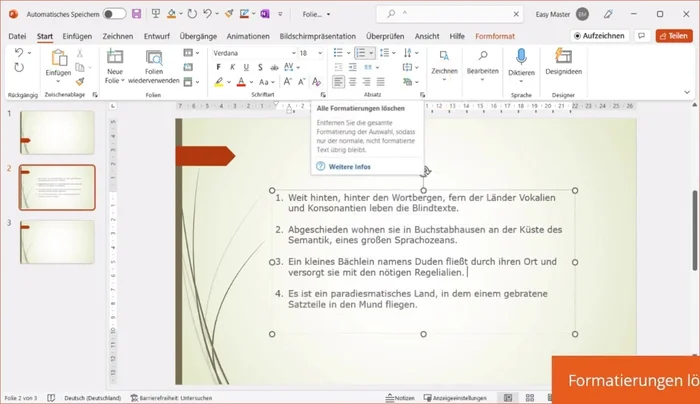Click the Zeichnen shapes icon in ribbon
This screenshot has width=700, height=404.
pyautogui.click(x=444, y=56)
